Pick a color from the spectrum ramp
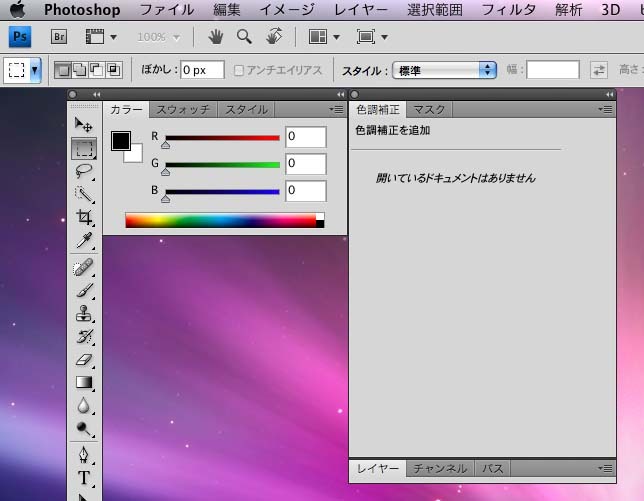This screenshot has width=644, height=501. tap(225, 221)
